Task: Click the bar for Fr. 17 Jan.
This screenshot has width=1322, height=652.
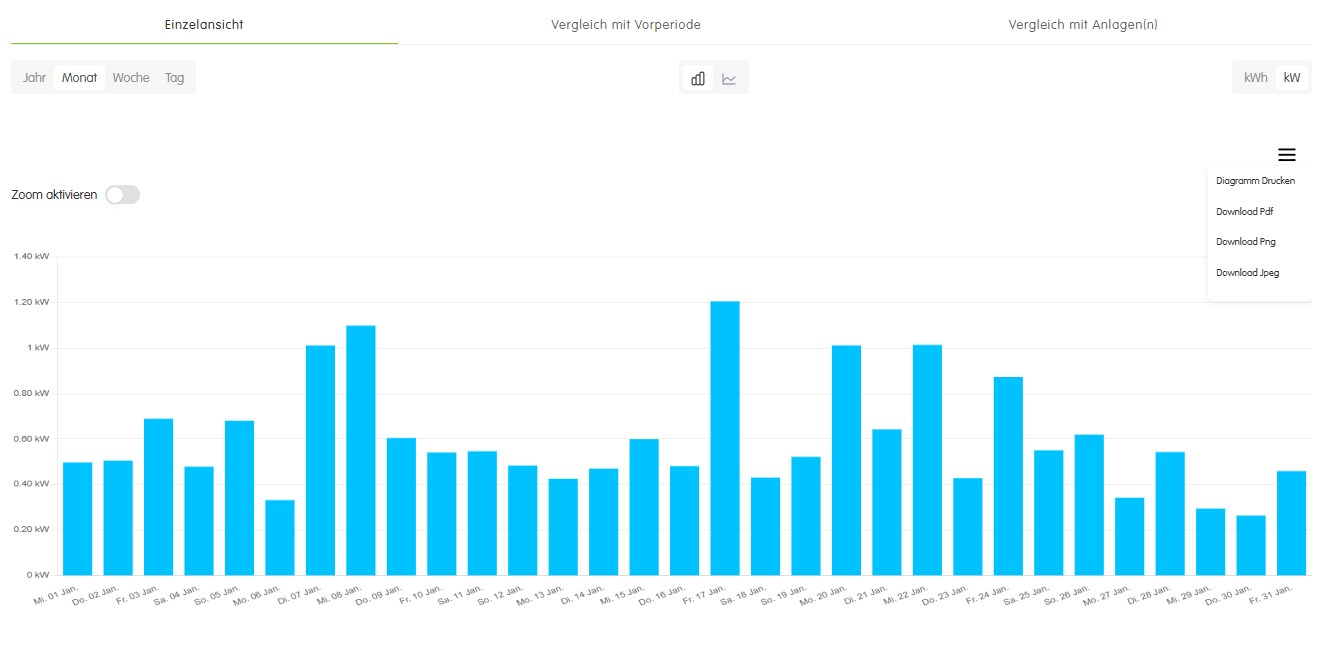Action: 725,438
